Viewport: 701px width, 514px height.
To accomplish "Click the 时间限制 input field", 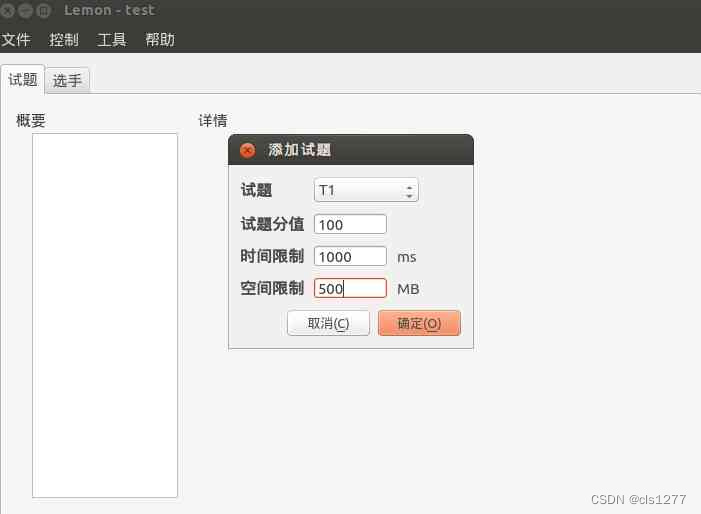I will tap(350, 257).
